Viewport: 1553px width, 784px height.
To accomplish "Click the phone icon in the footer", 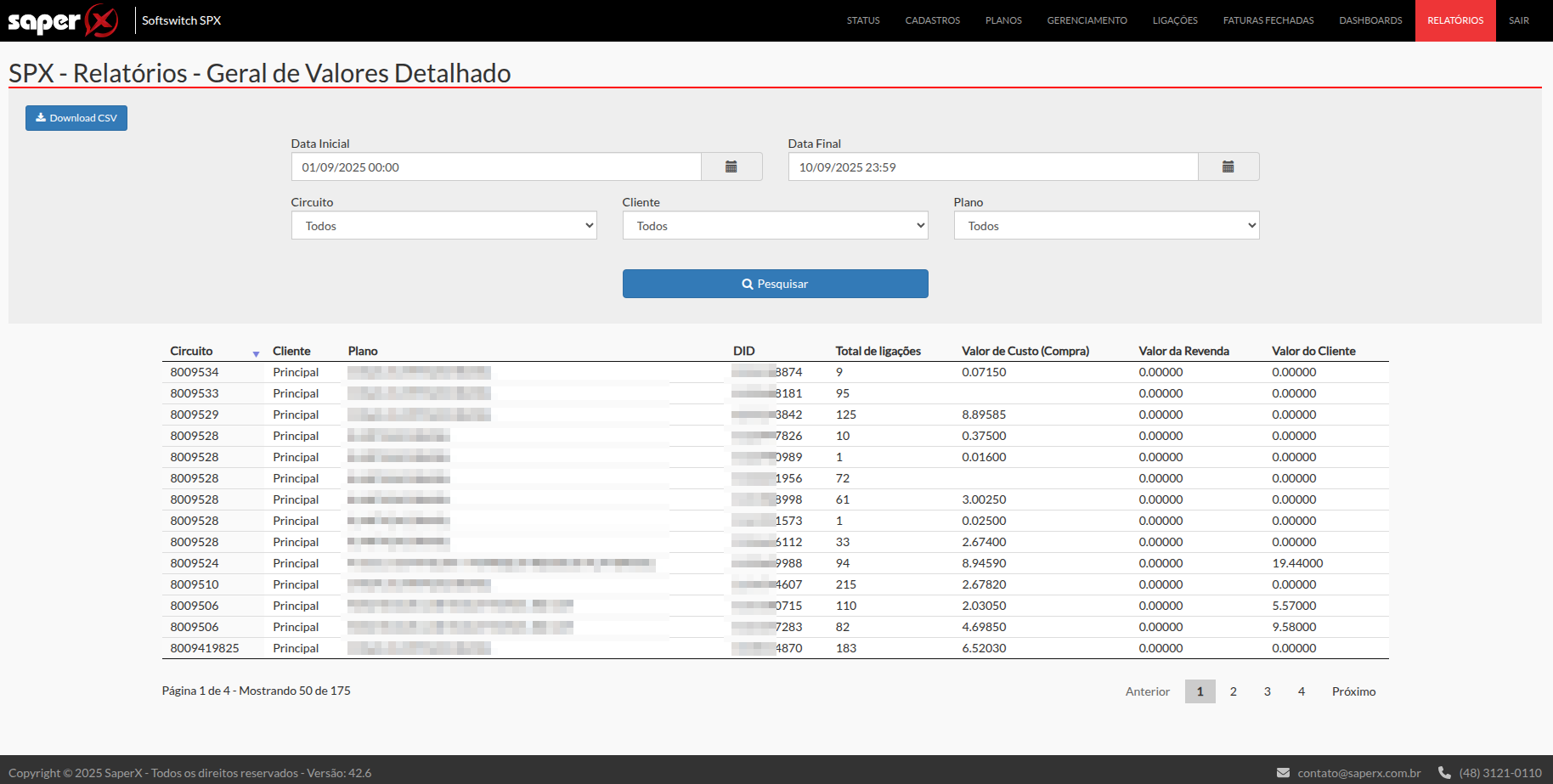I will [x=1444, y=773].
